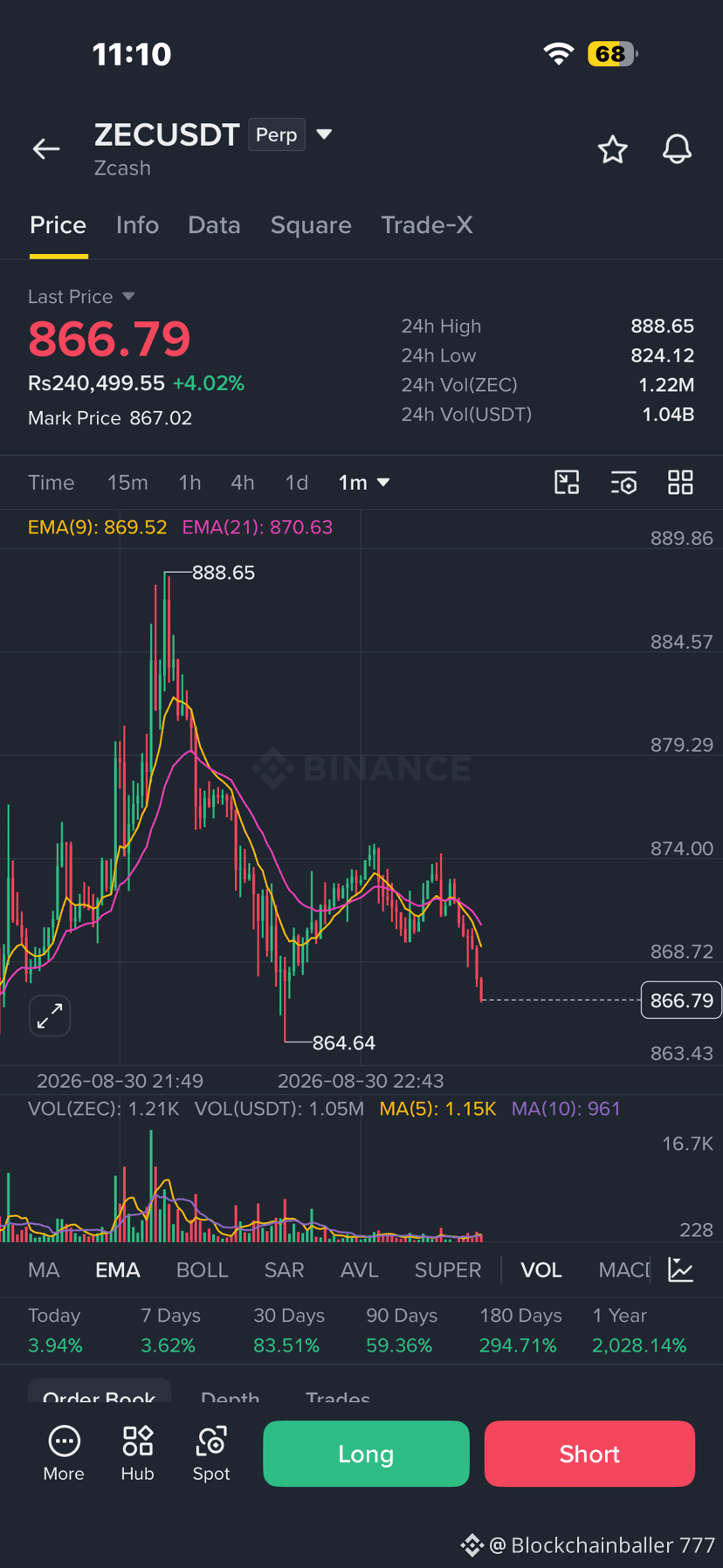Tap the current price tag 866.79 on chart
This screenshot has width=723, height=1568.
(x=682, y=1001)
